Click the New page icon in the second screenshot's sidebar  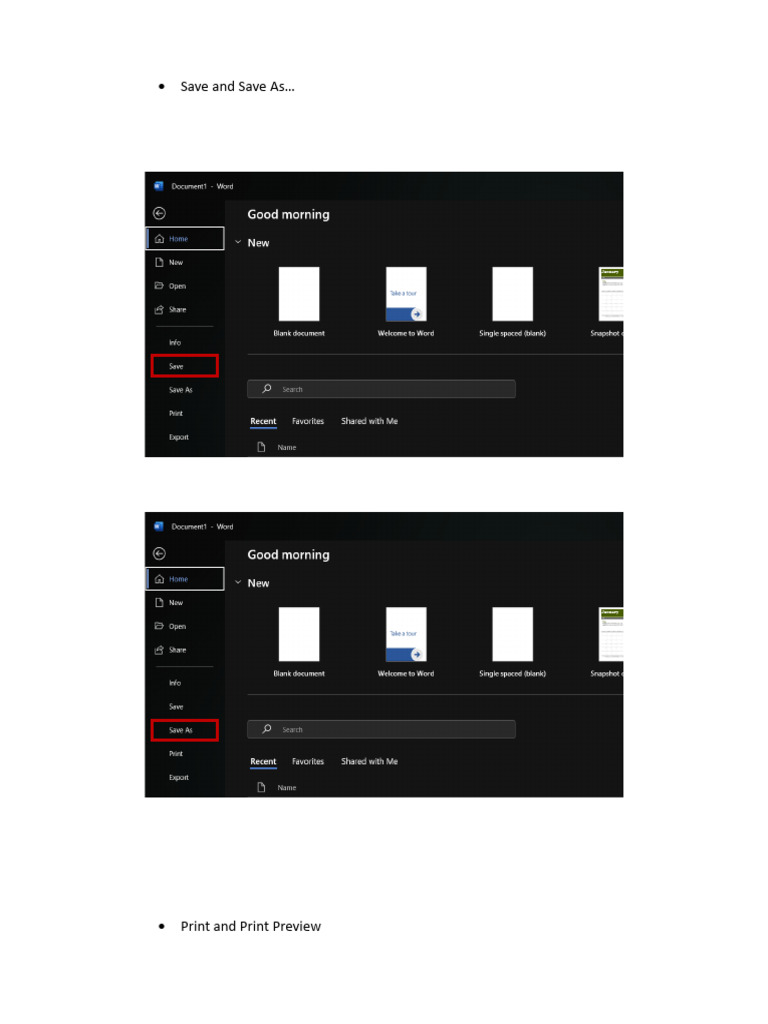[159, 602]
